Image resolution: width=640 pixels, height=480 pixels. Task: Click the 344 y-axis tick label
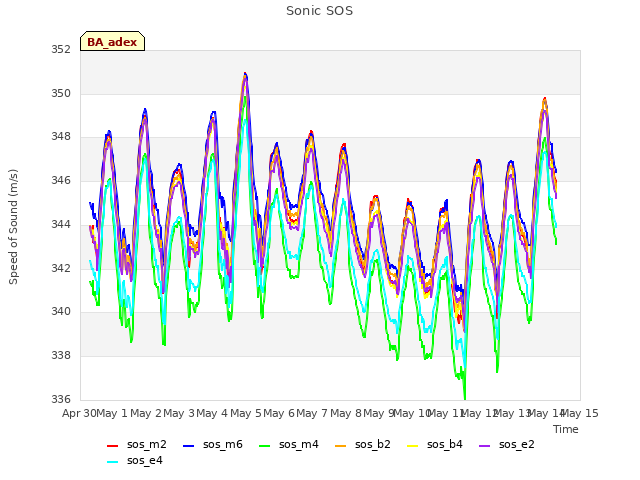pyautogui.click(x=60, y=224)
